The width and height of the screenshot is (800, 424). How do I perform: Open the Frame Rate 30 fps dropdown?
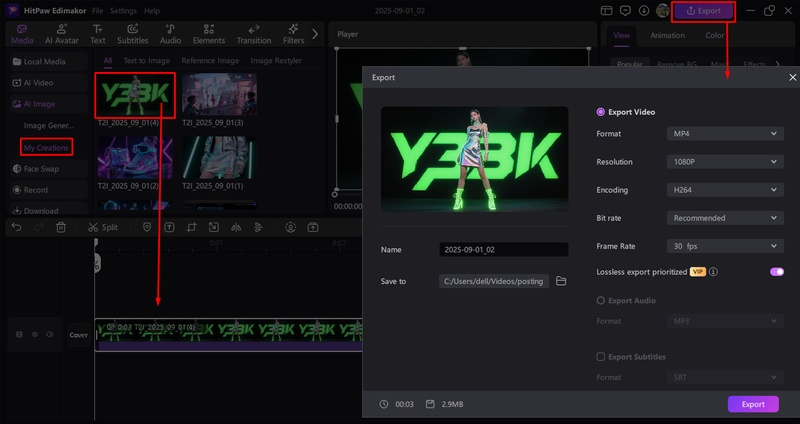tap(725, 246)
